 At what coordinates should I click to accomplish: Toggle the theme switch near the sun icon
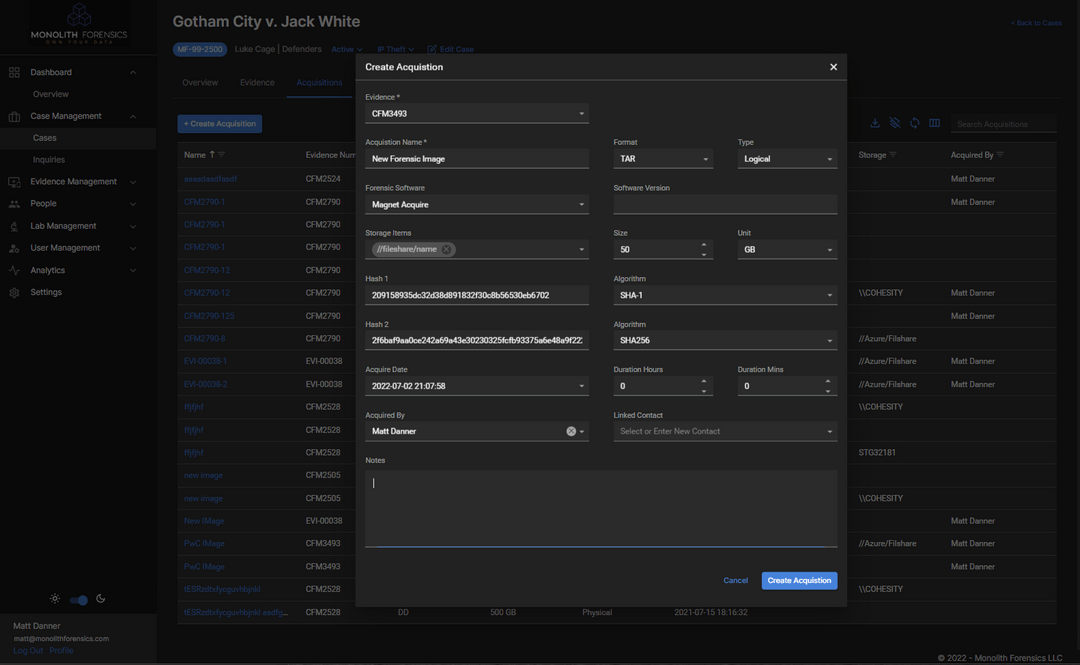tap(77, 599)
